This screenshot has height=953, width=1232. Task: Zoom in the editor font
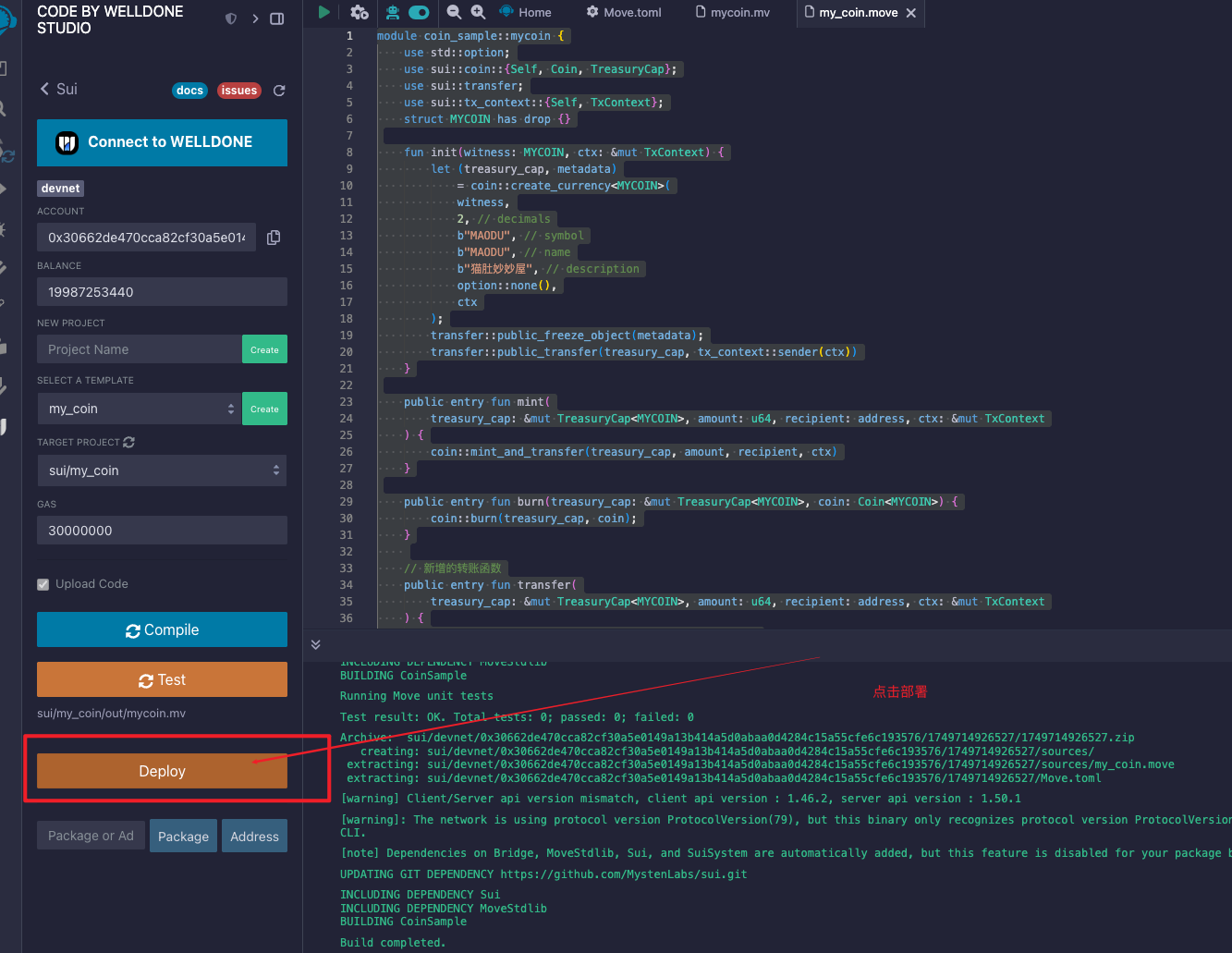point(478,12)
